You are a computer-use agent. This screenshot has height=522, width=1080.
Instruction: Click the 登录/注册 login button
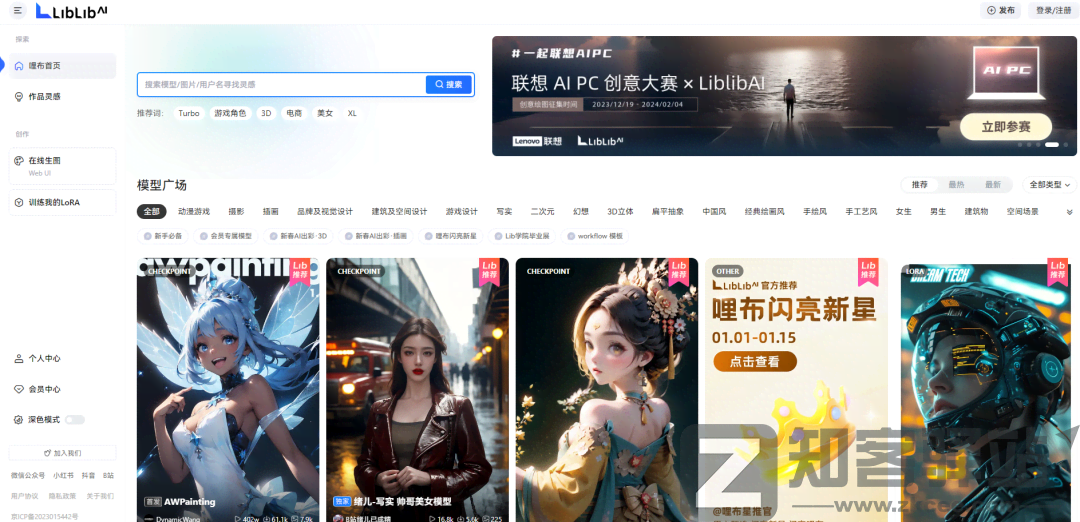click(1053, 11)
